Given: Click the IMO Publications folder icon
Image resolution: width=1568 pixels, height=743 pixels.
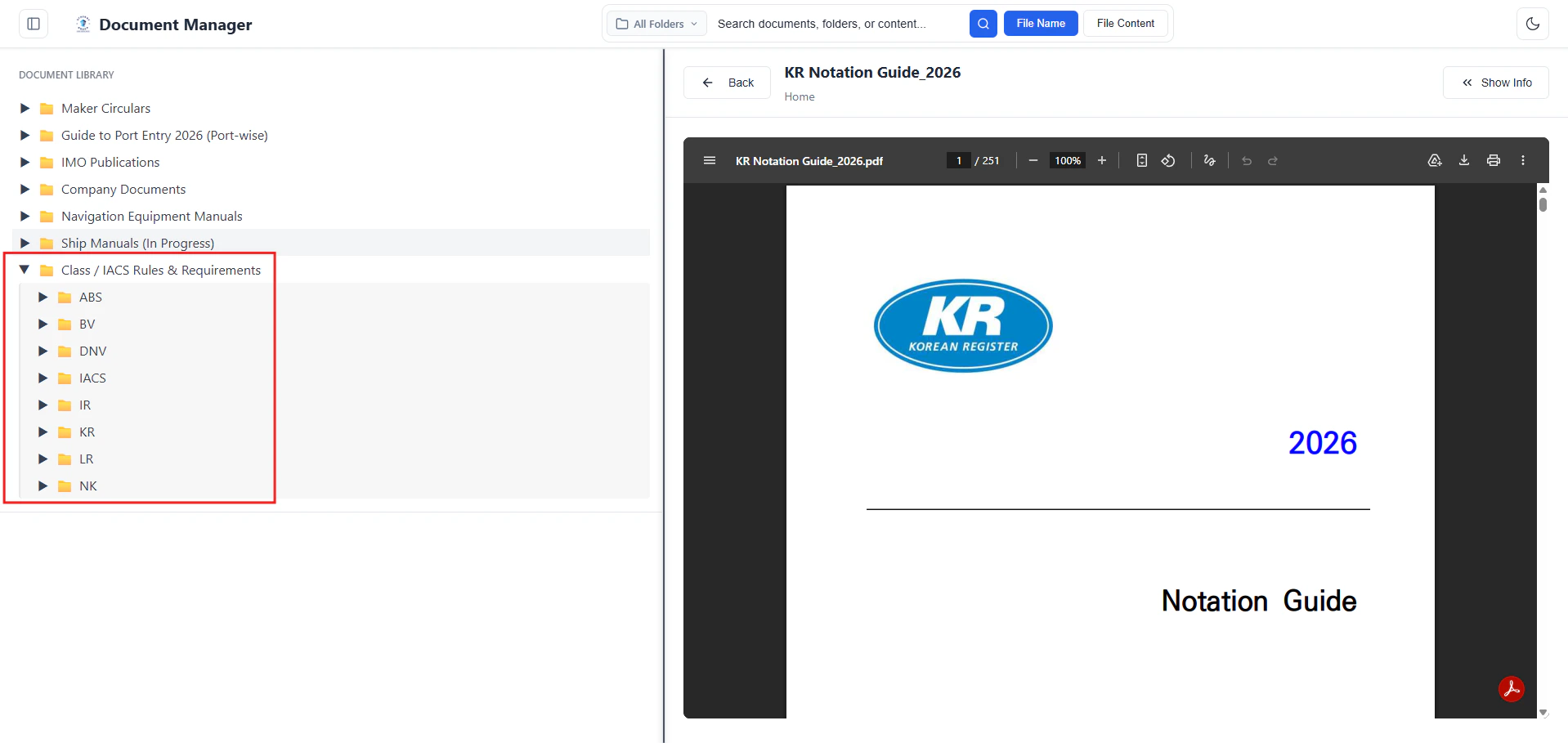Looking at the screenshot, I should pyautogui.click(x=47, y=163).
